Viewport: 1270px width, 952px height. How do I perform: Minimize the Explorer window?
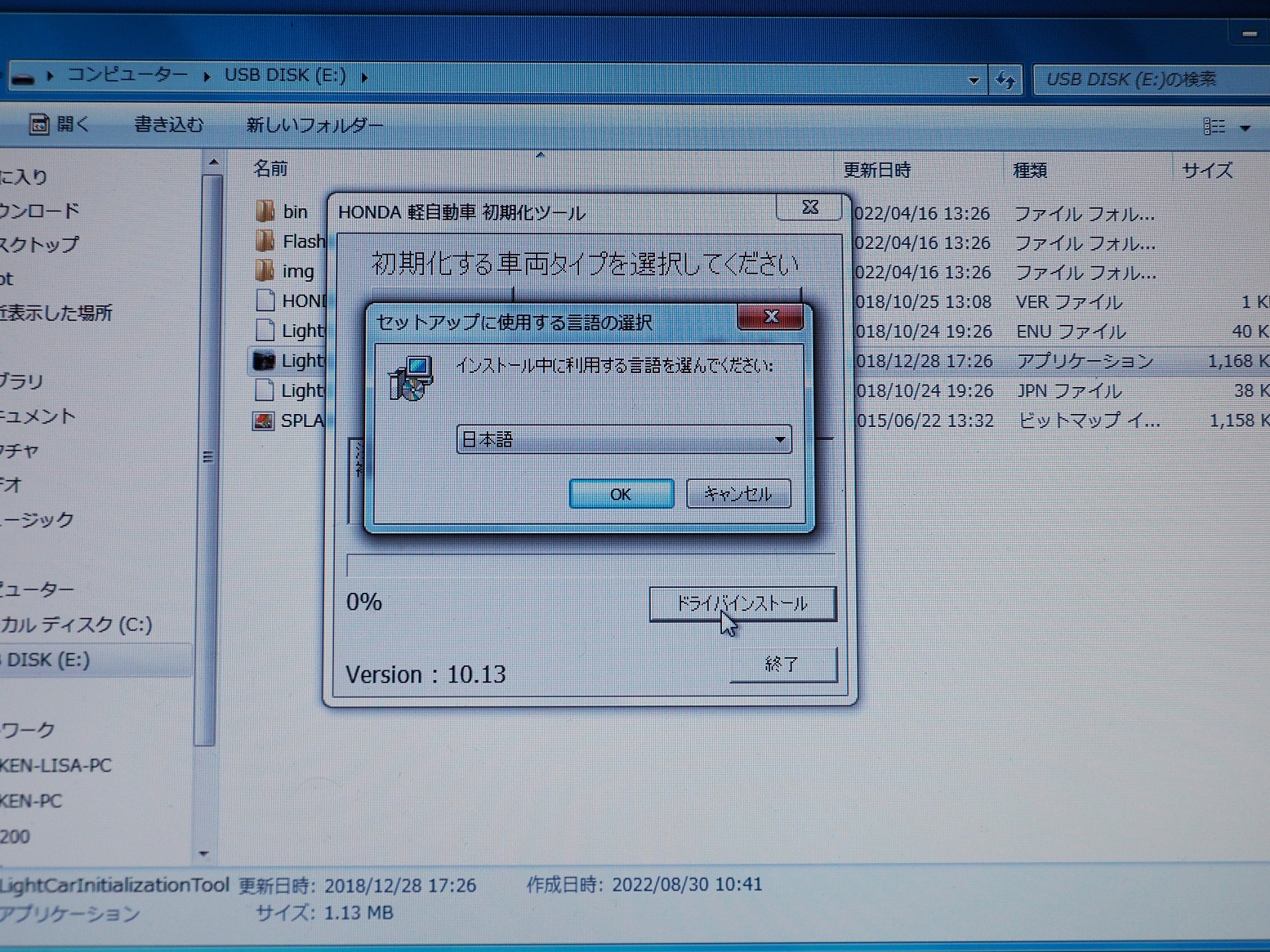1249,33
